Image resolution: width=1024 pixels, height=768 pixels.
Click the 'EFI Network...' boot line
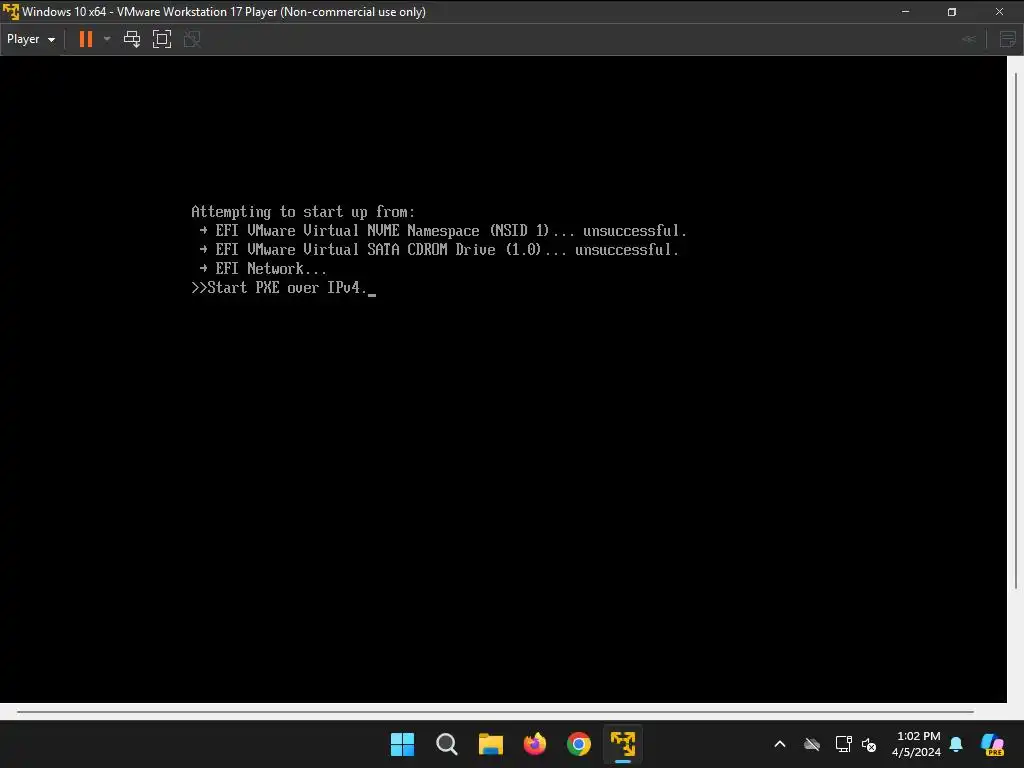[x=263, y=268]
